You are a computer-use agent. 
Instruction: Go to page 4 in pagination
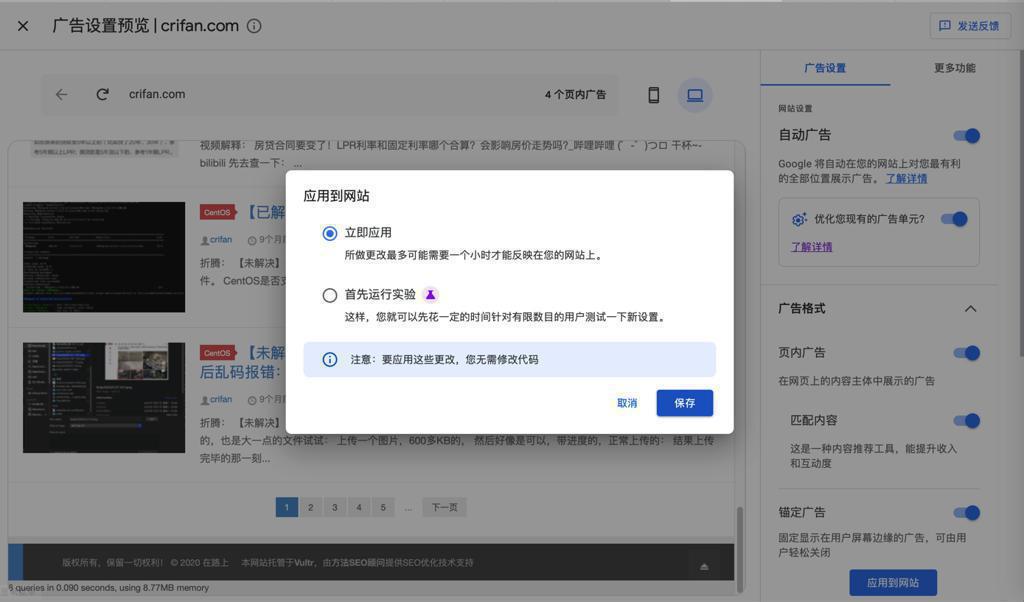[359, 507]
